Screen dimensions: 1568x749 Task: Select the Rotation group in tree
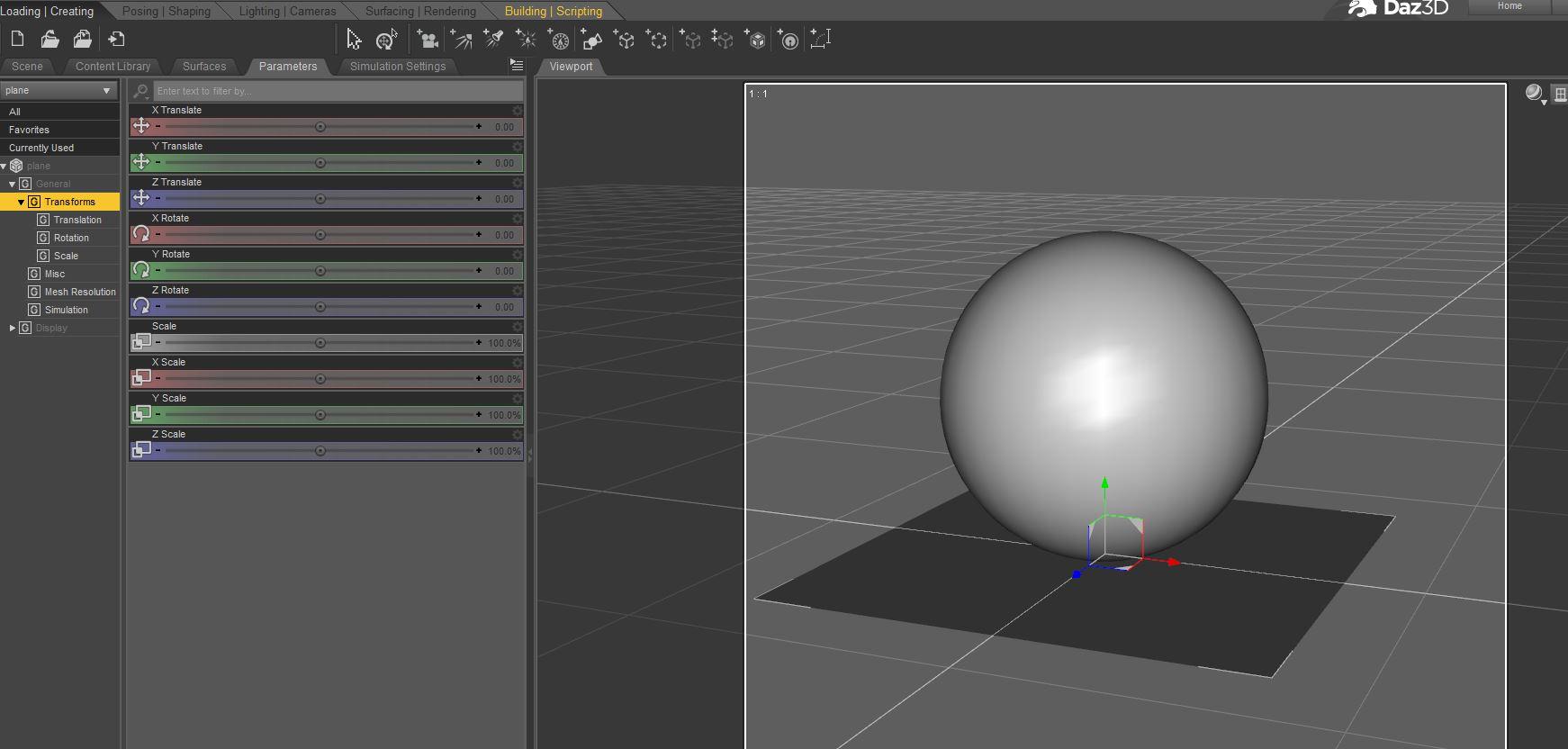(x=71, y=238)
